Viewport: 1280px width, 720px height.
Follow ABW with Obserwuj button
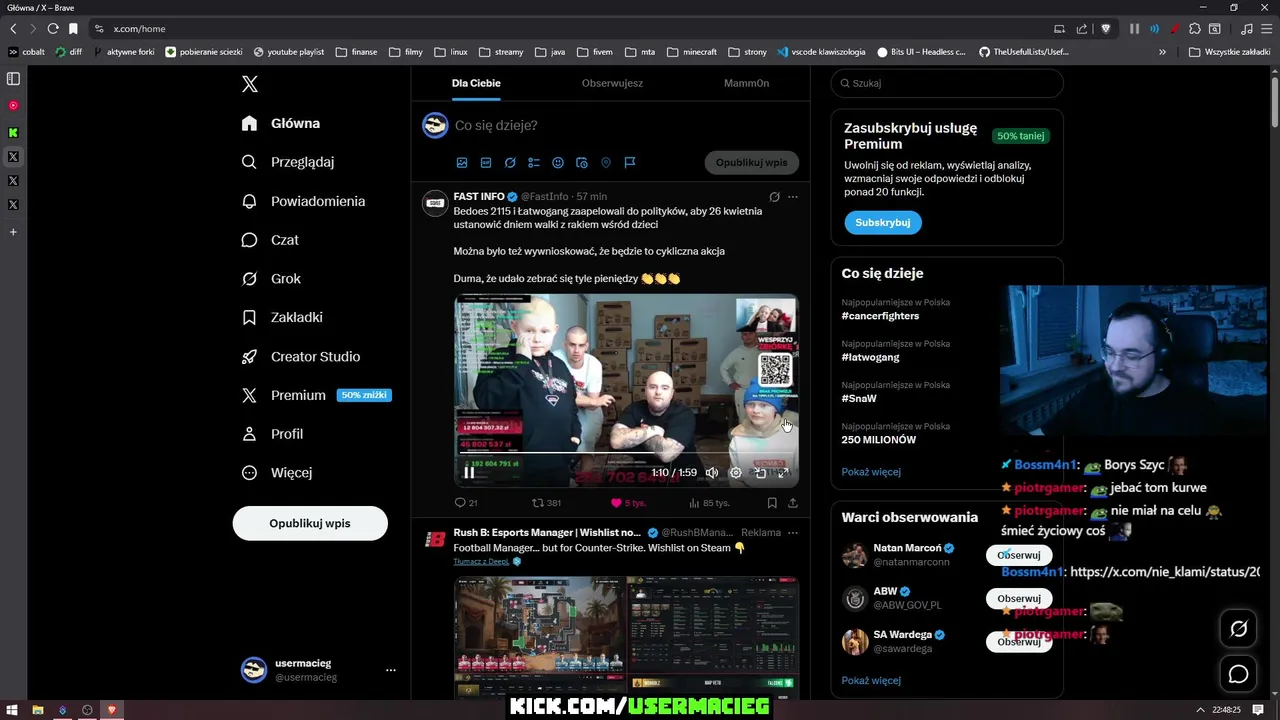coord(1019,598)
